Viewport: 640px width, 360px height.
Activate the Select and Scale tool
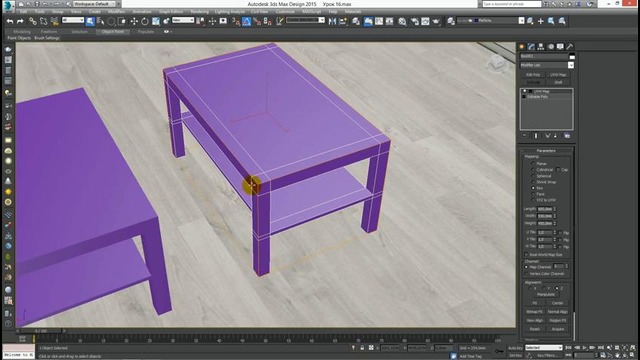click(156, 21)
